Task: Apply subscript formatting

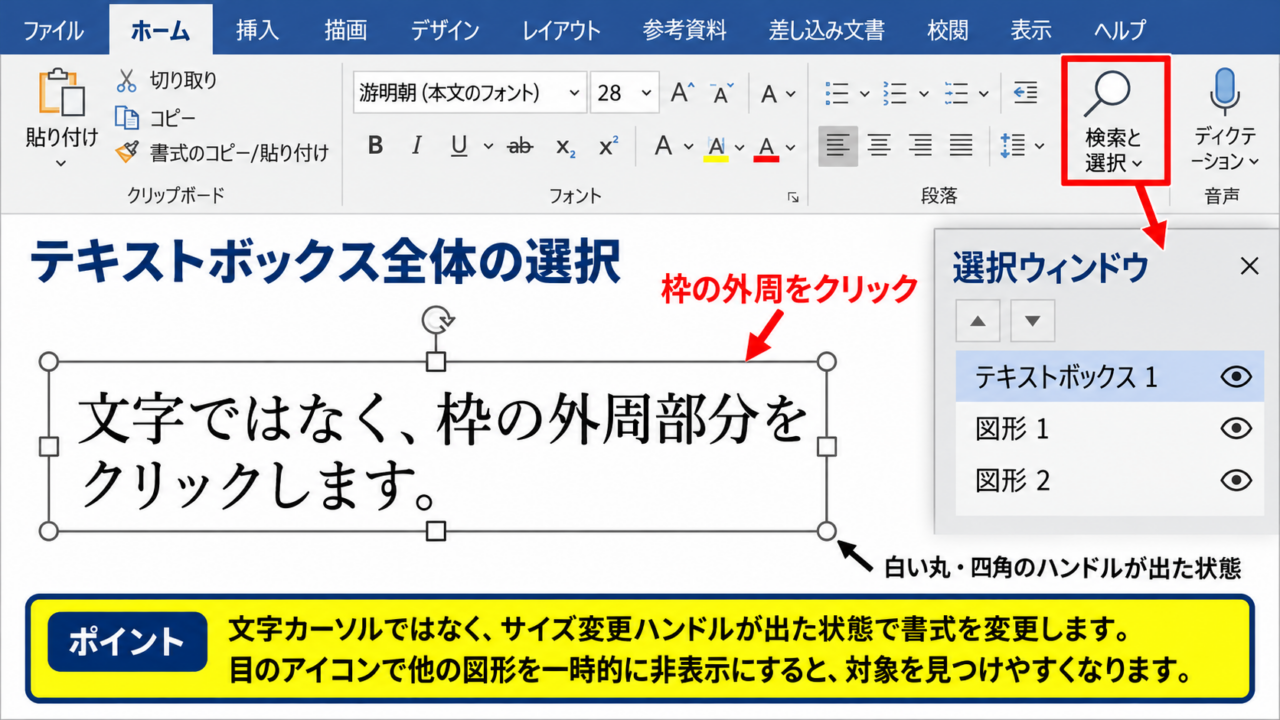Action: tap(566, 147)
